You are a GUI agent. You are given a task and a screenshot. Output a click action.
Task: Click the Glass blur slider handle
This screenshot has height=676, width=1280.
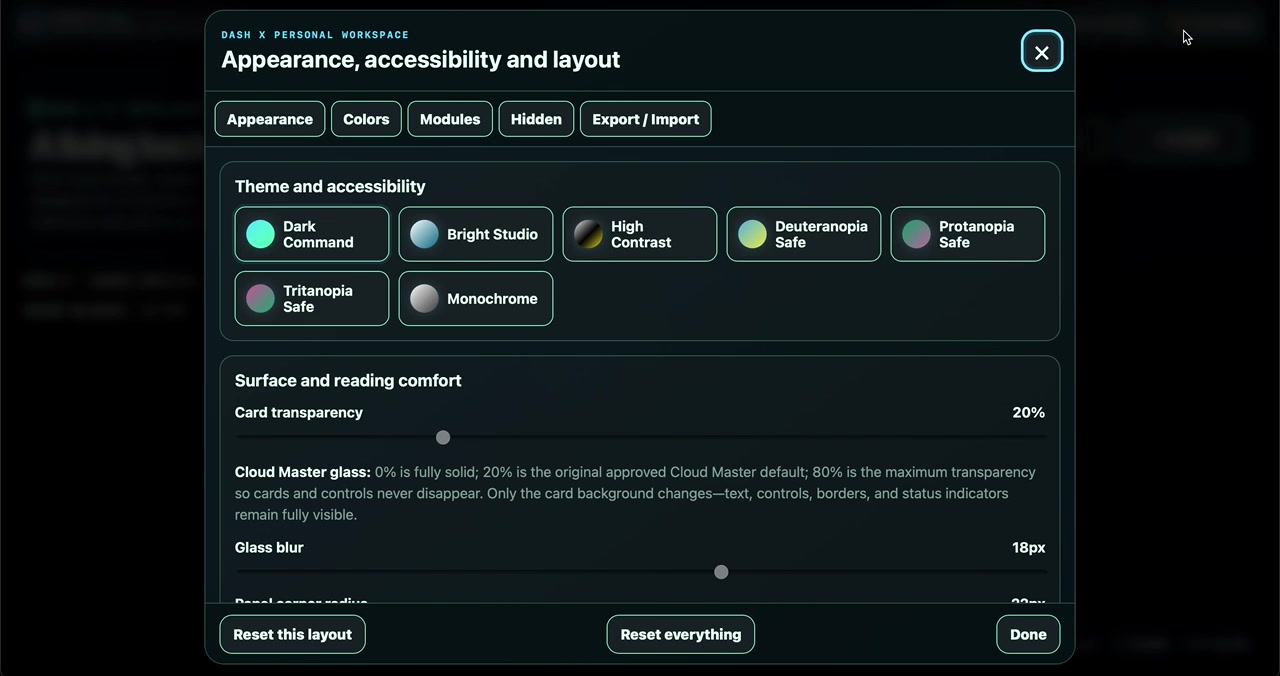coord(721,572)
